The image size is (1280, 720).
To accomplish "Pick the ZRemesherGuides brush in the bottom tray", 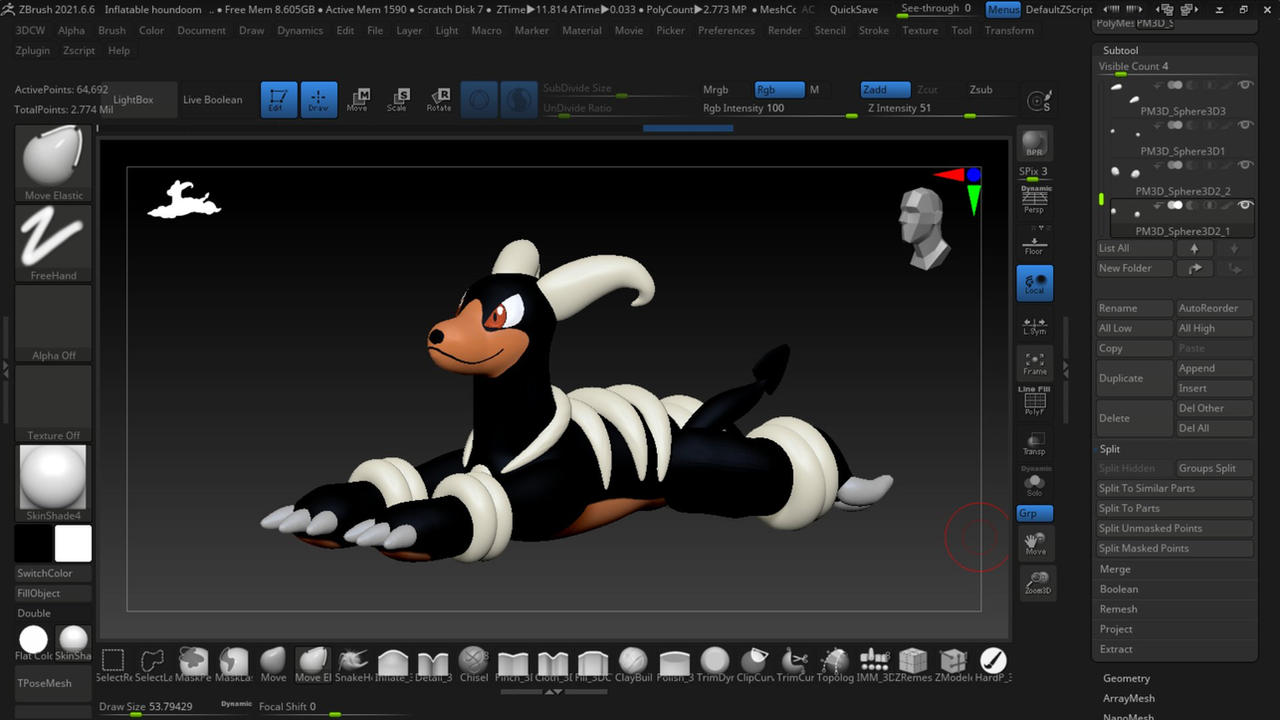I will click(913, 663).
